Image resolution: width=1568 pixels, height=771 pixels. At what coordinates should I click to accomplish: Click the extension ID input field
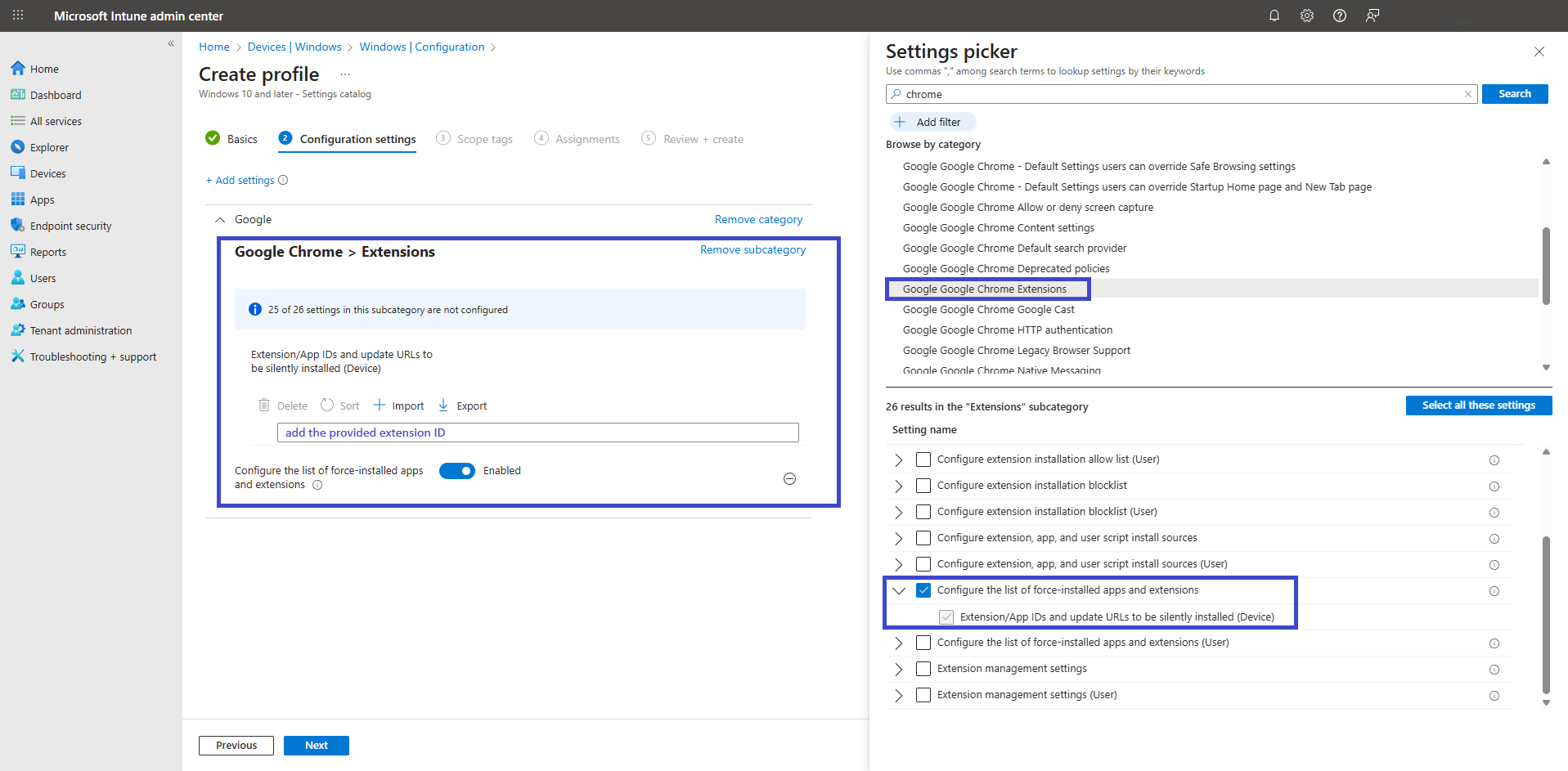pos(537,432)
